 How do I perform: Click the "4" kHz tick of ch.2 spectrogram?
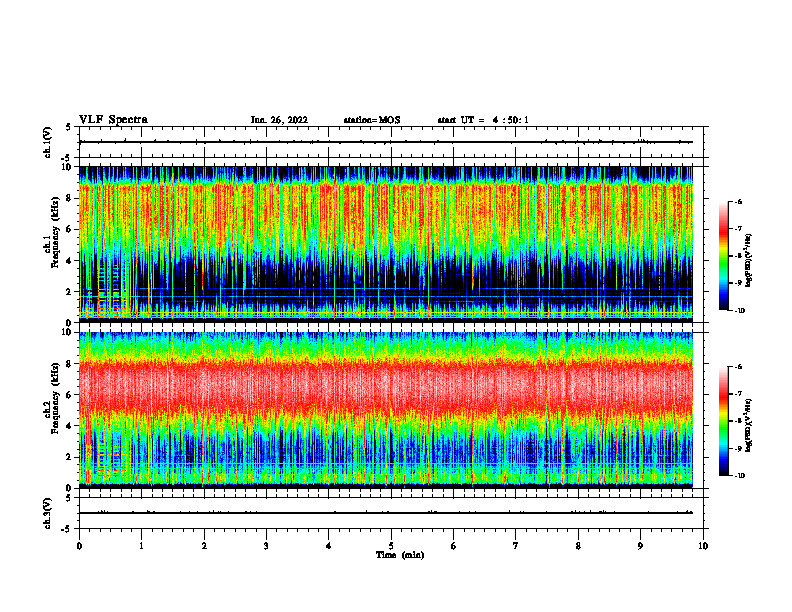click(70, 426)
